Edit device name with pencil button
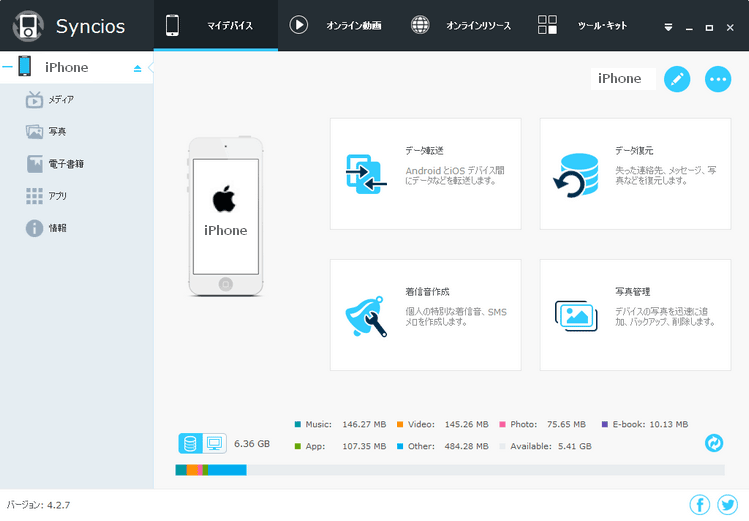The height and width of the screenshot is (521, 749). pos(677,79)
